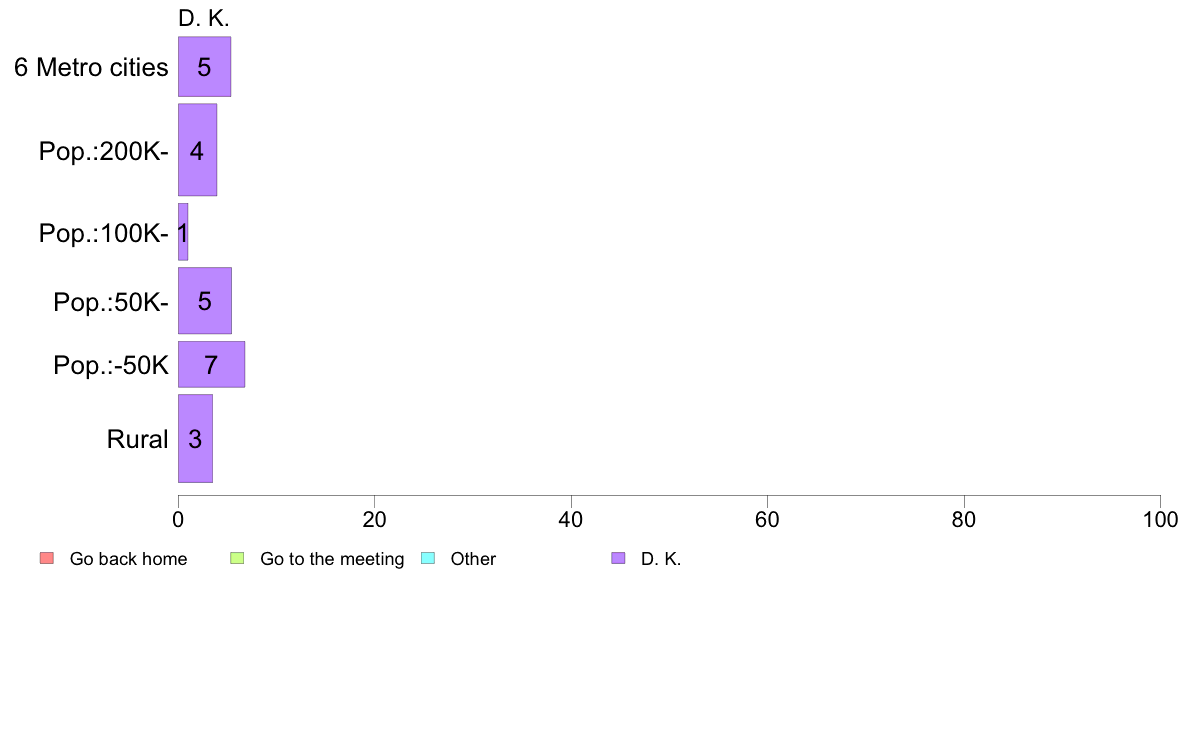Click the red Go back home legend swatch
Image resolution: width=1188 pixels, height=736 pixels.
click(x=47, y=559)
